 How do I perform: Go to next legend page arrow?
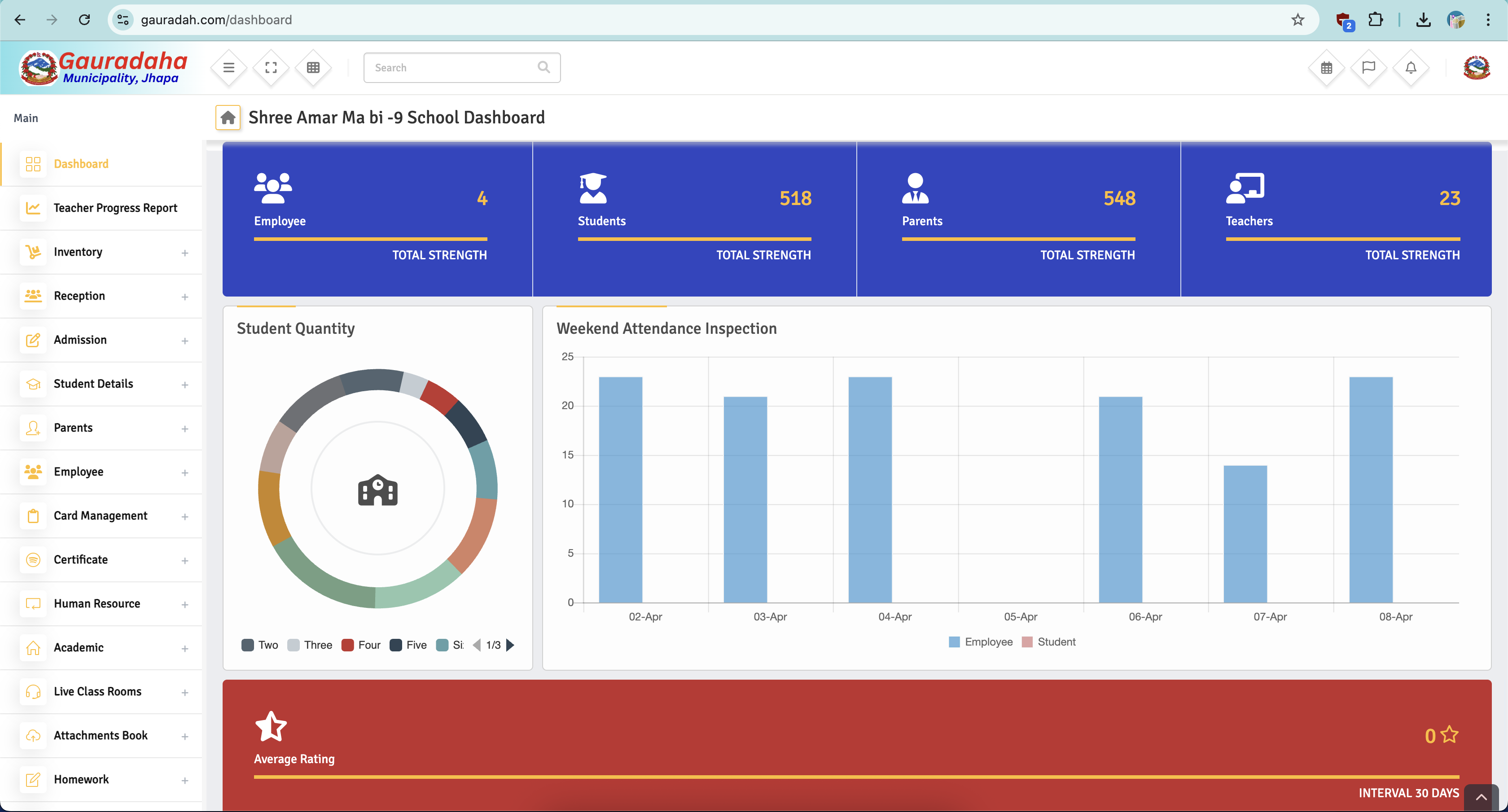[x=510, y=645]
